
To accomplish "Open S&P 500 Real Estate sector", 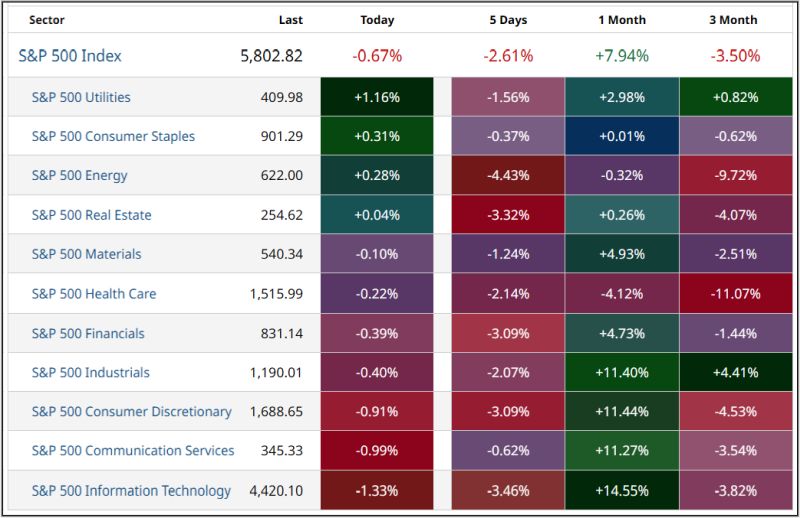I will (91, 215).
